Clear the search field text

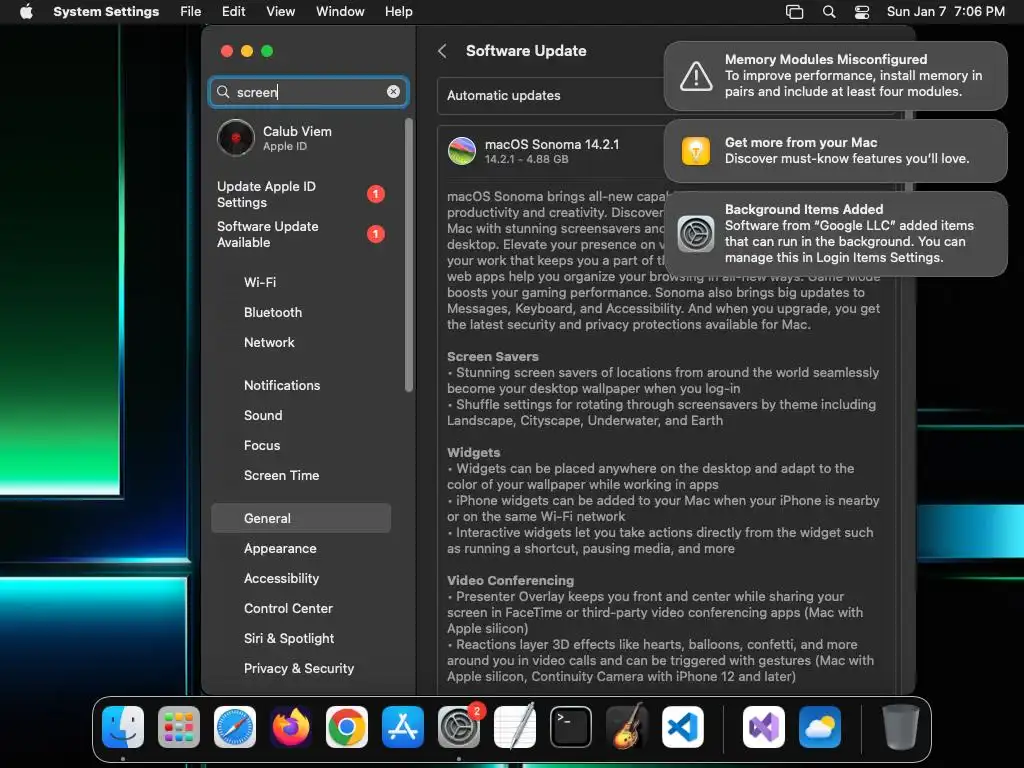[393, 91]
